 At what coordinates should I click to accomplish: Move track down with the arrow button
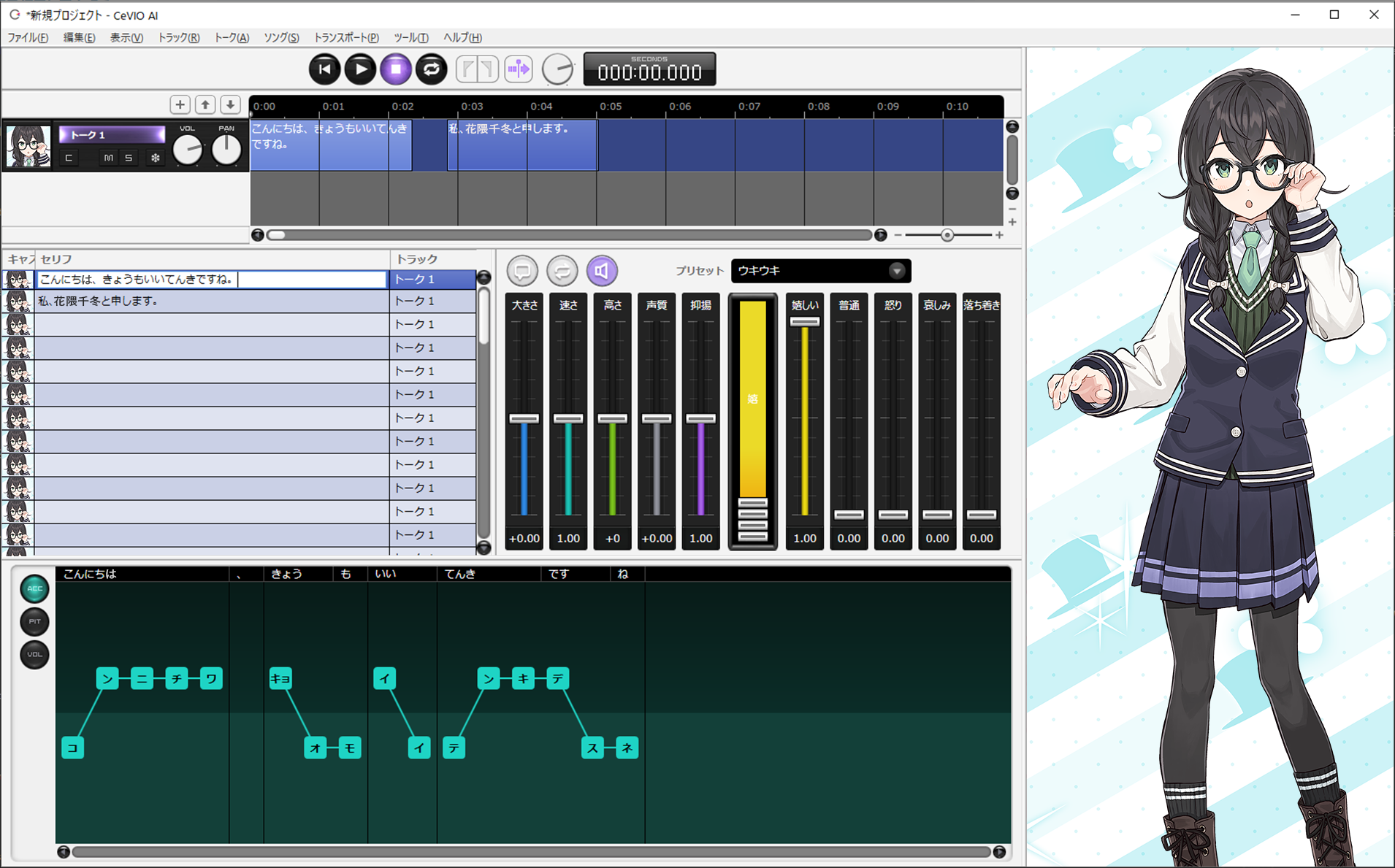click(x=230, y=104)
